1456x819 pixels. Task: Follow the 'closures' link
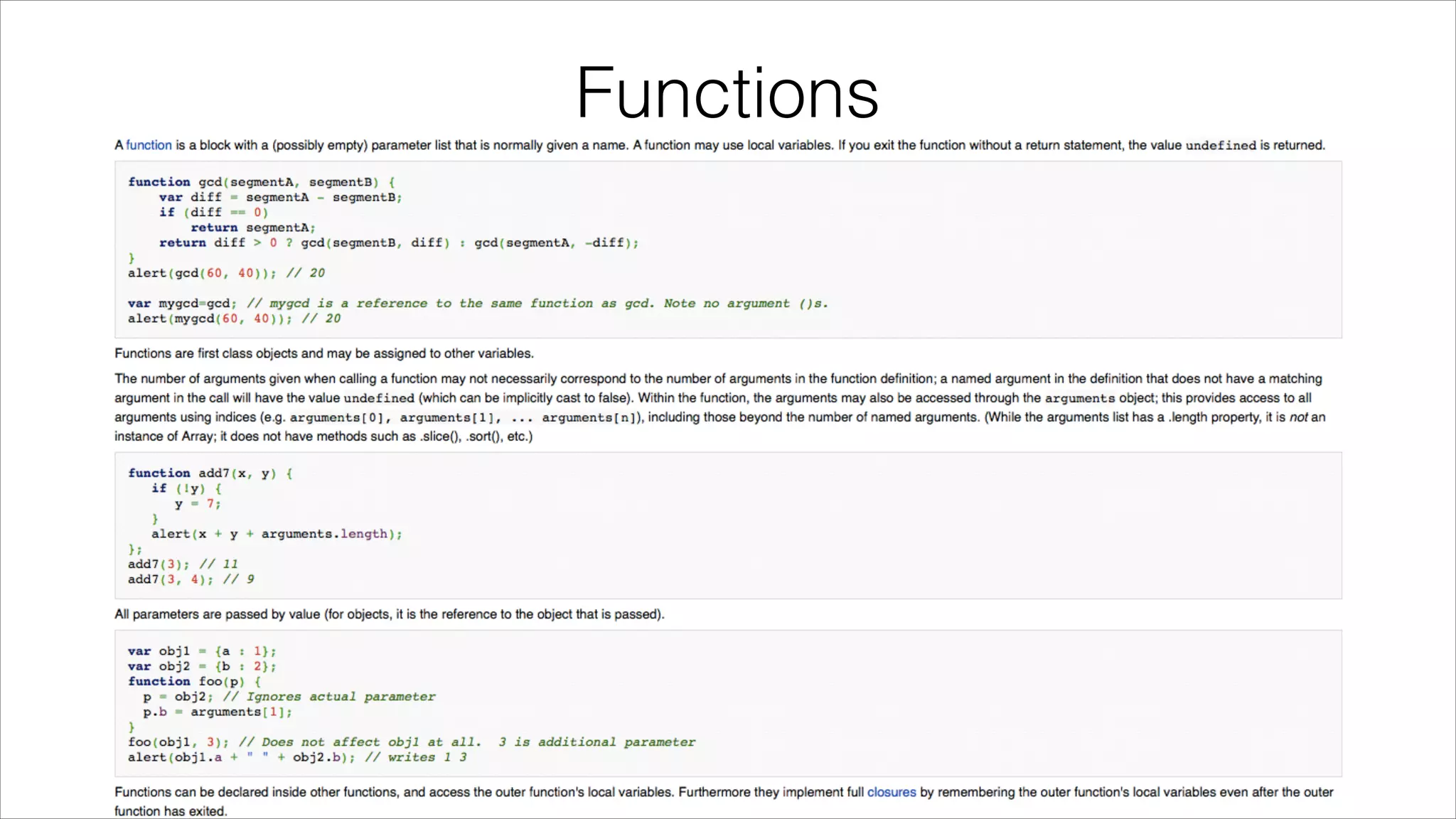891,792
